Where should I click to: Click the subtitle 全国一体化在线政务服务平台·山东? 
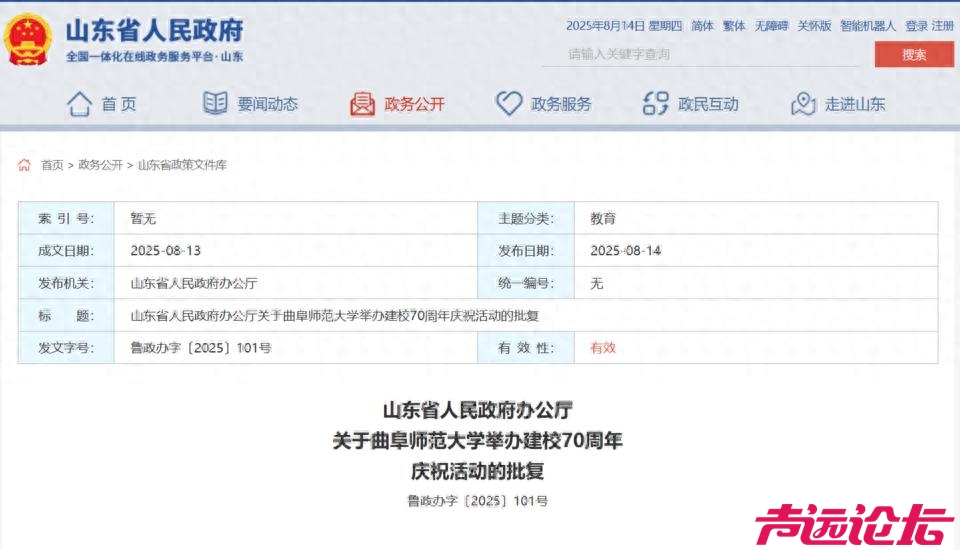[x=155, y=56]
